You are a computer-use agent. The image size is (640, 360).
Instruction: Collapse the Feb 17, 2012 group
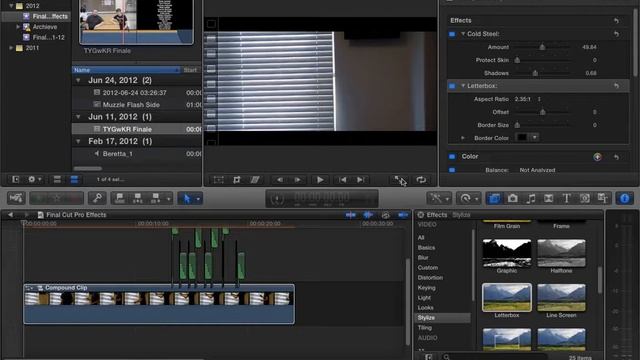click(78, 142)
